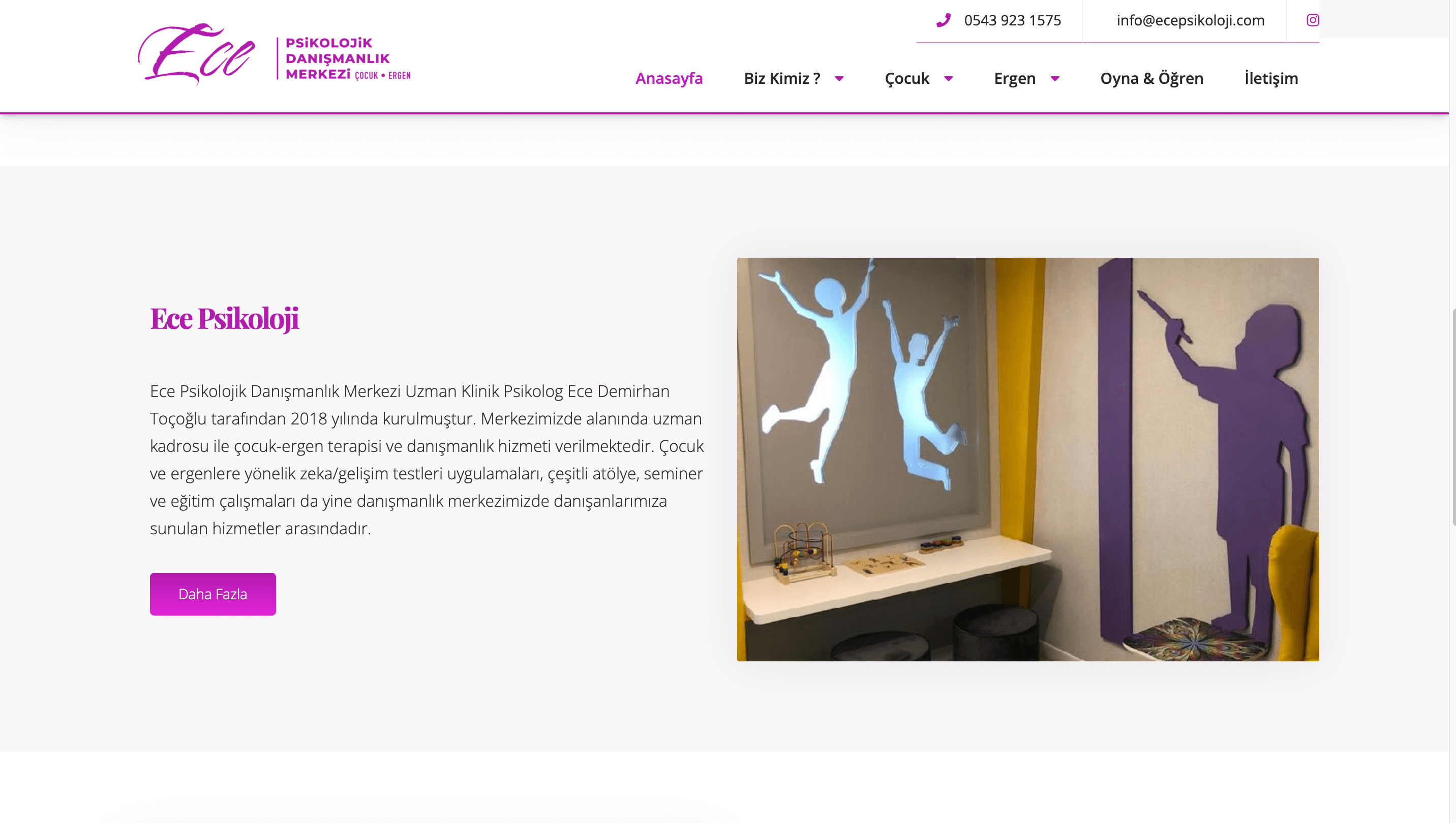Expand the Ergen dropdown arrow
This screenshot has width=1456, height=823.
[x=1055, y=79]
